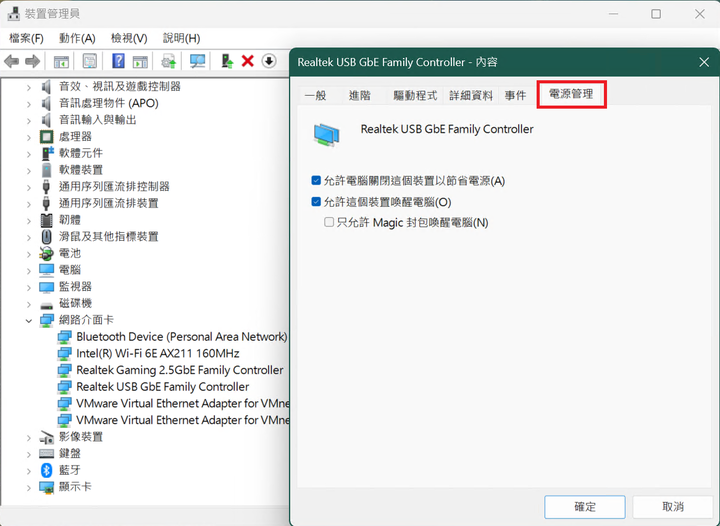Screen dimensions: 720x526
Task: Switch to the 事件 tab
Action: [515, 95]
